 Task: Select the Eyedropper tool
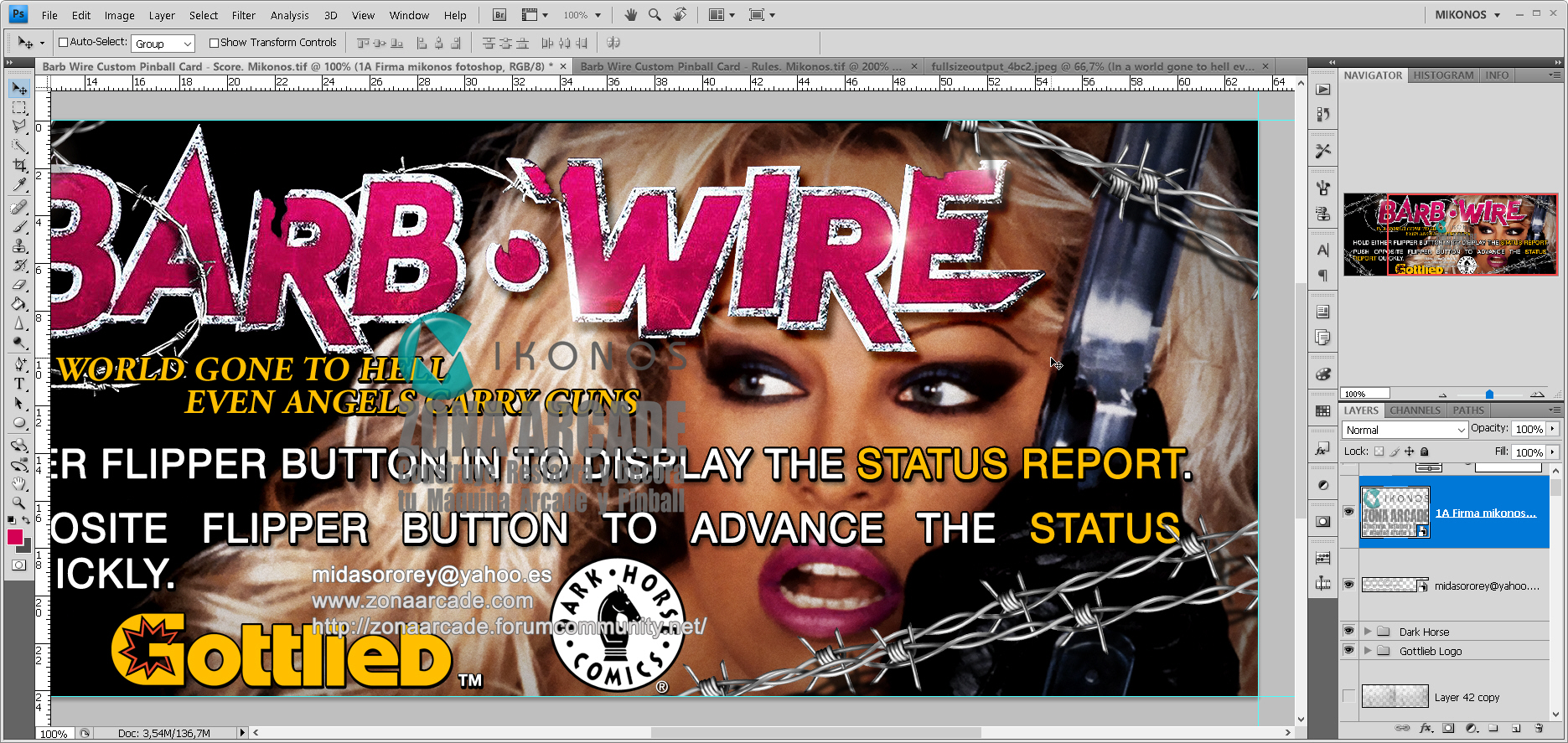(18, 185)
